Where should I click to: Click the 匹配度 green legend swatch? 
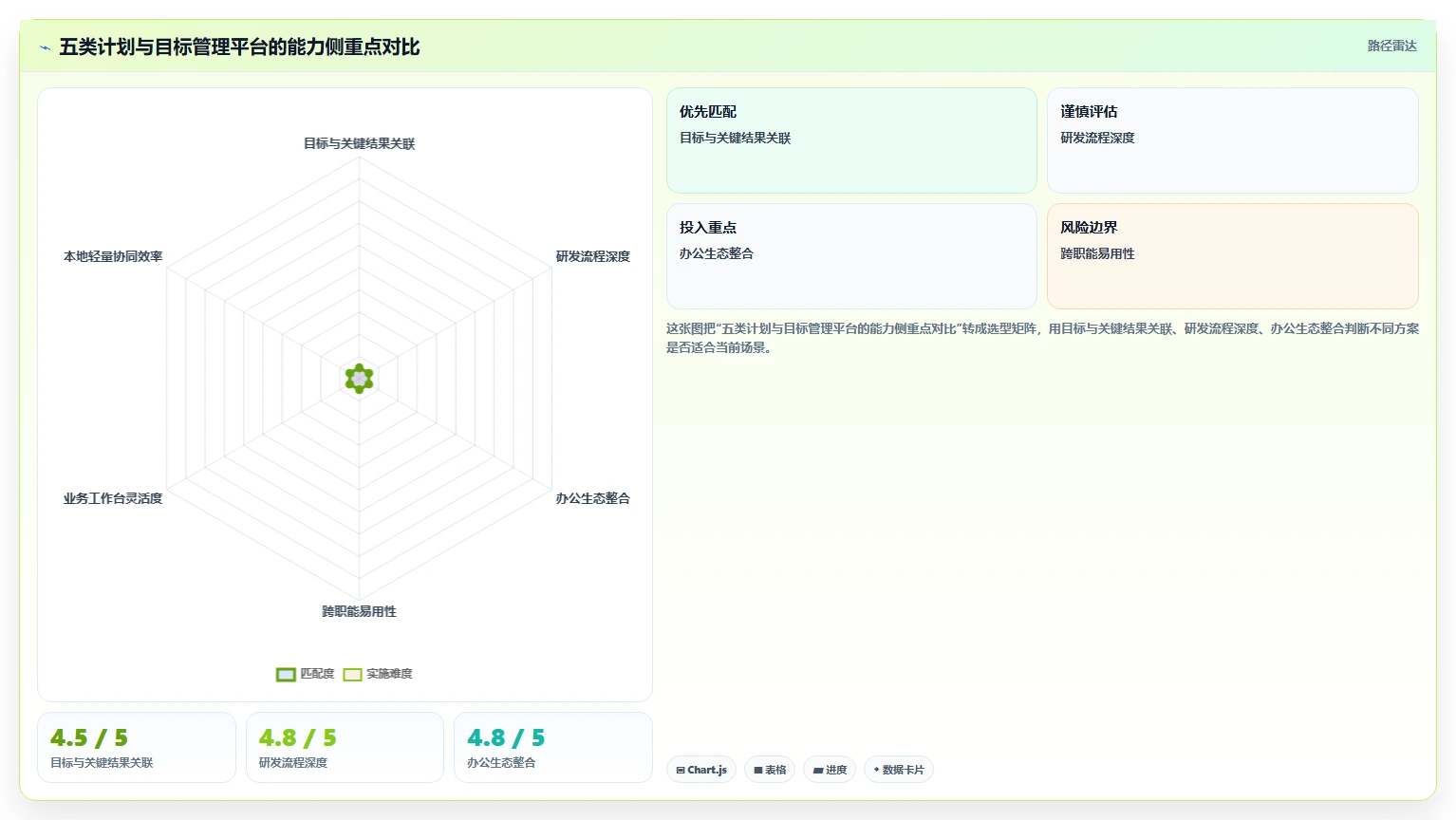(286, 675)
